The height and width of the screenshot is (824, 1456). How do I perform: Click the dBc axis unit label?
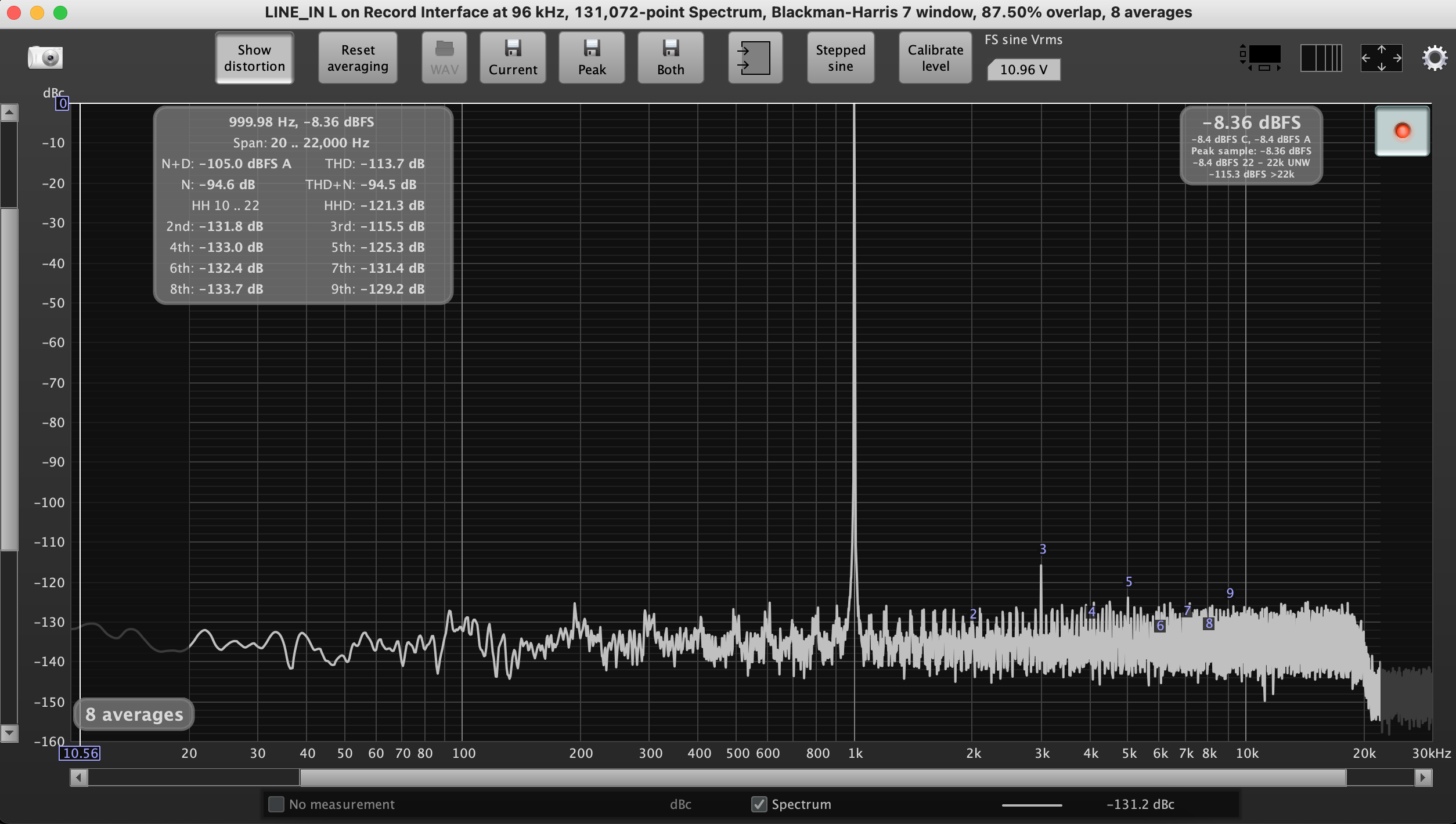[53, 93]
